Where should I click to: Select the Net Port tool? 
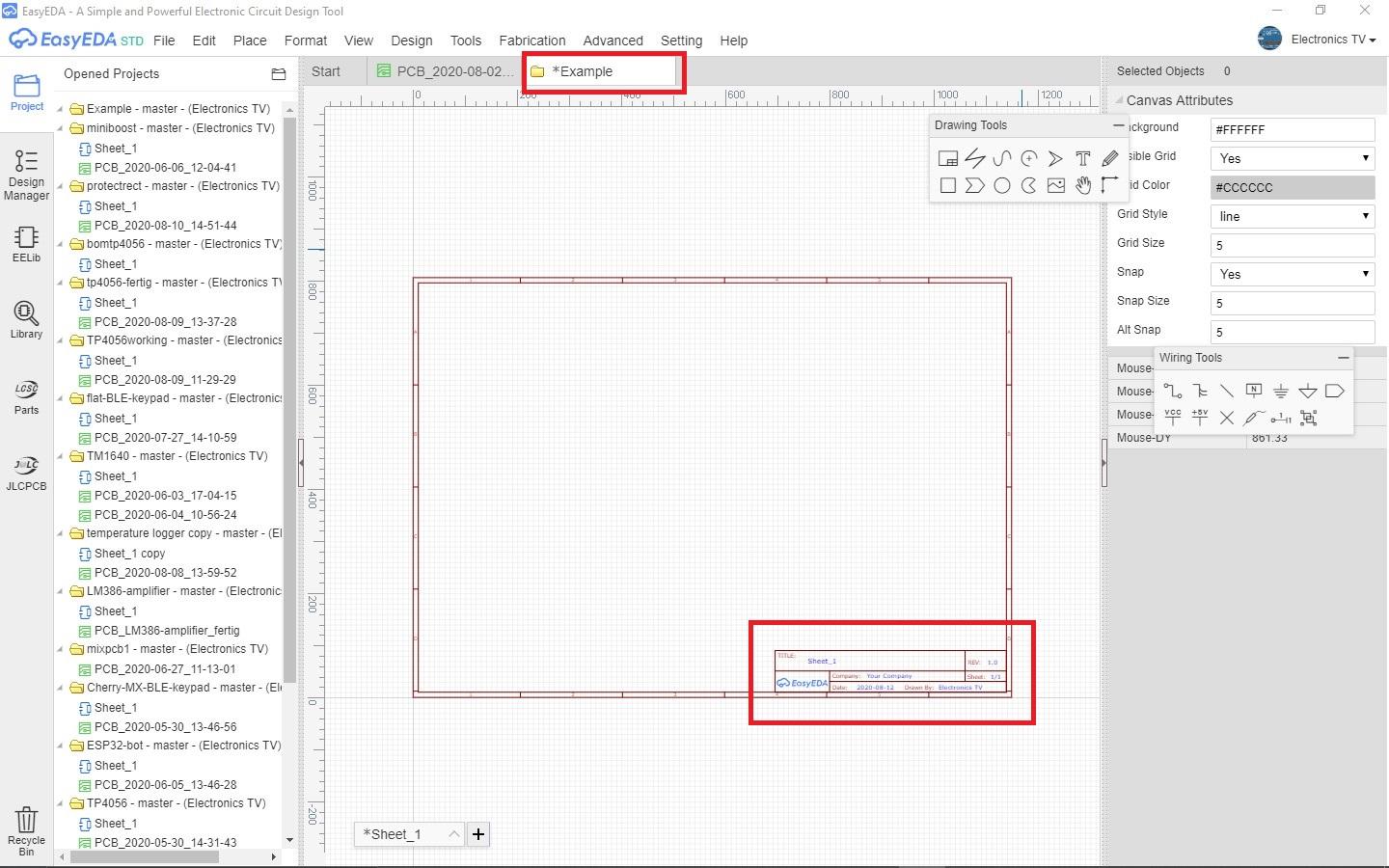[x=1335, y=391]
